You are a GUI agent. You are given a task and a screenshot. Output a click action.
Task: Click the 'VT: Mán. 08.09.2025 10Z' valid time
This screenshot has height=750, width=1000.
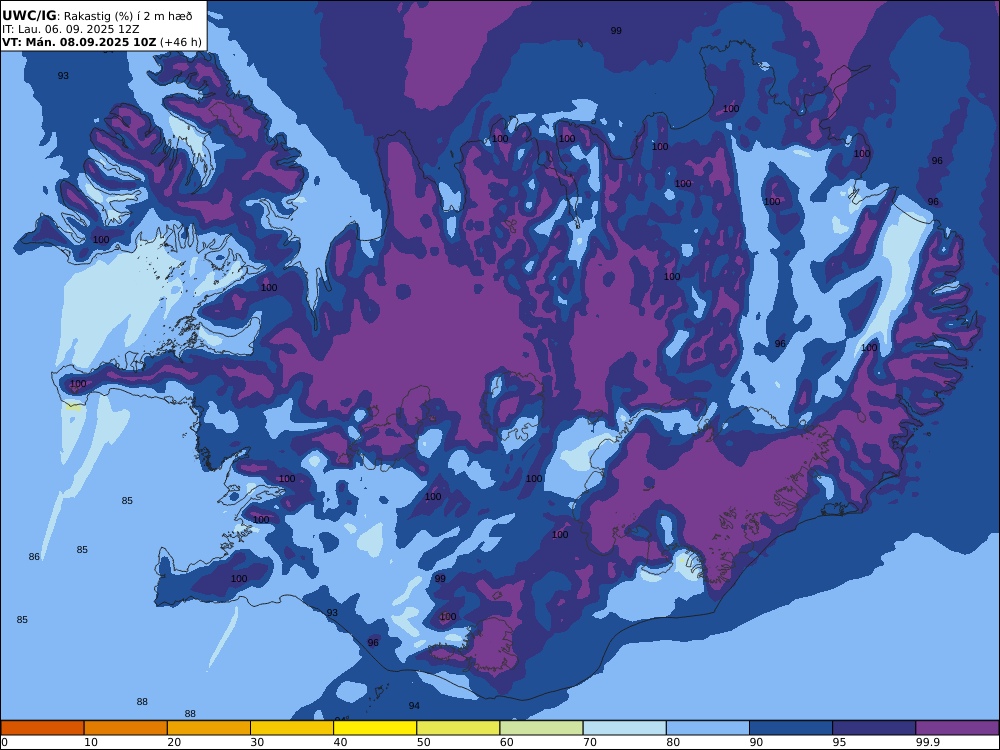pos(79,42)
